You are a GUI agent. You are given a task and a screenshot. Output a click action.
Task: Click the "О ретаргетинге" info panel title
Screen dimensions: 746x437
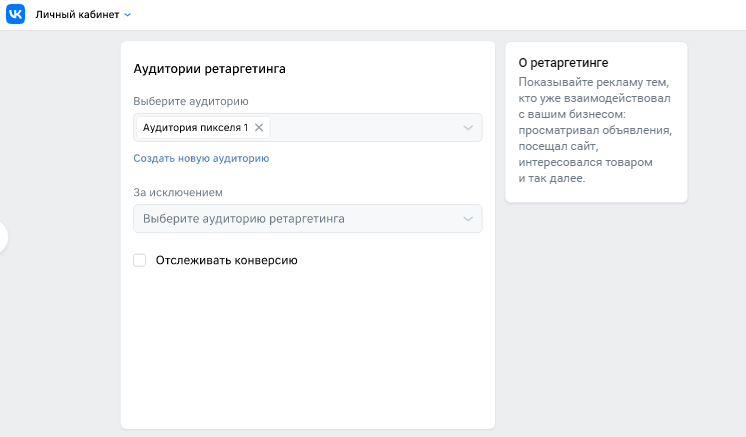tap(563, 62)
